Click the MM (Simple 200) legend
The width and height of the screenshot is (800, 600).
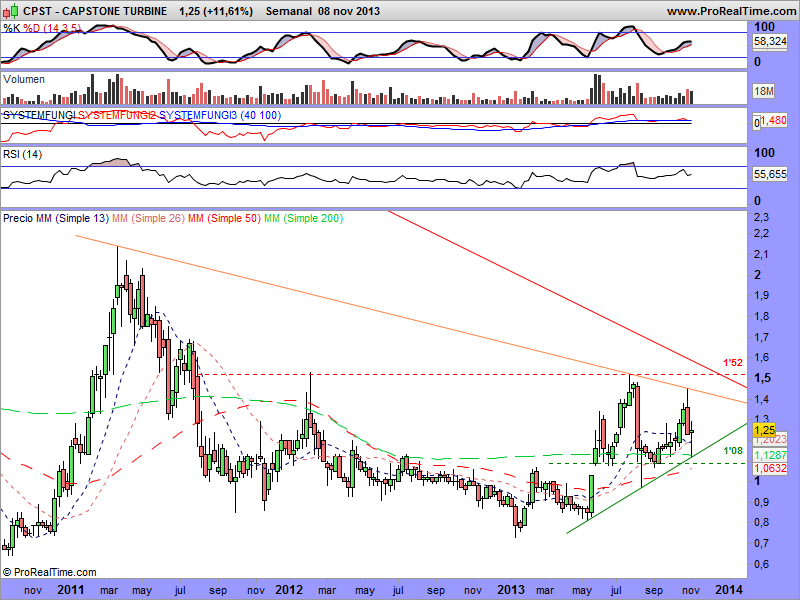tap(303, 218)
